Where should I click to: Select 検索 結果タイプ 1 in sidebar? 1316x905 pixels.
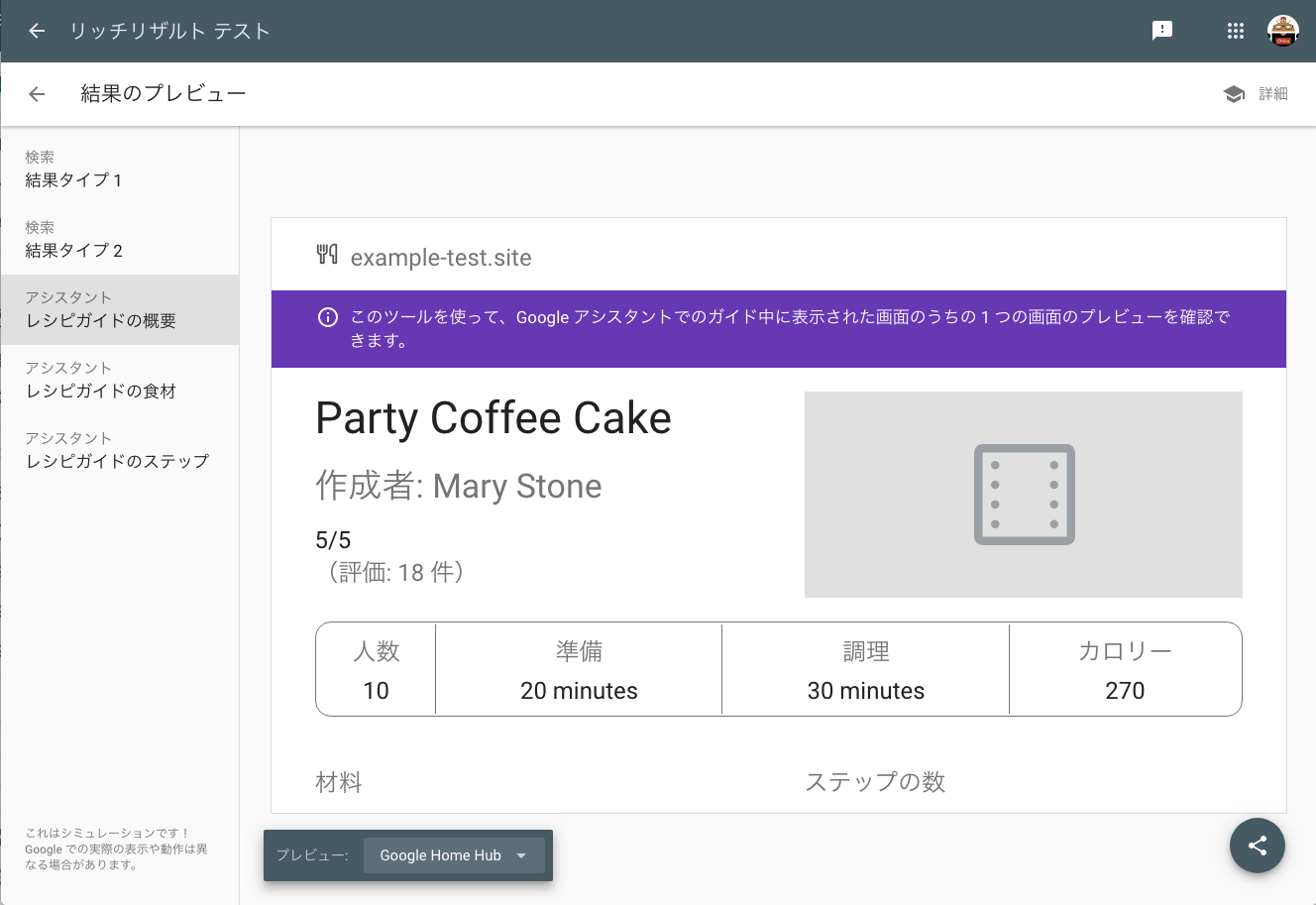click(119, 170)
